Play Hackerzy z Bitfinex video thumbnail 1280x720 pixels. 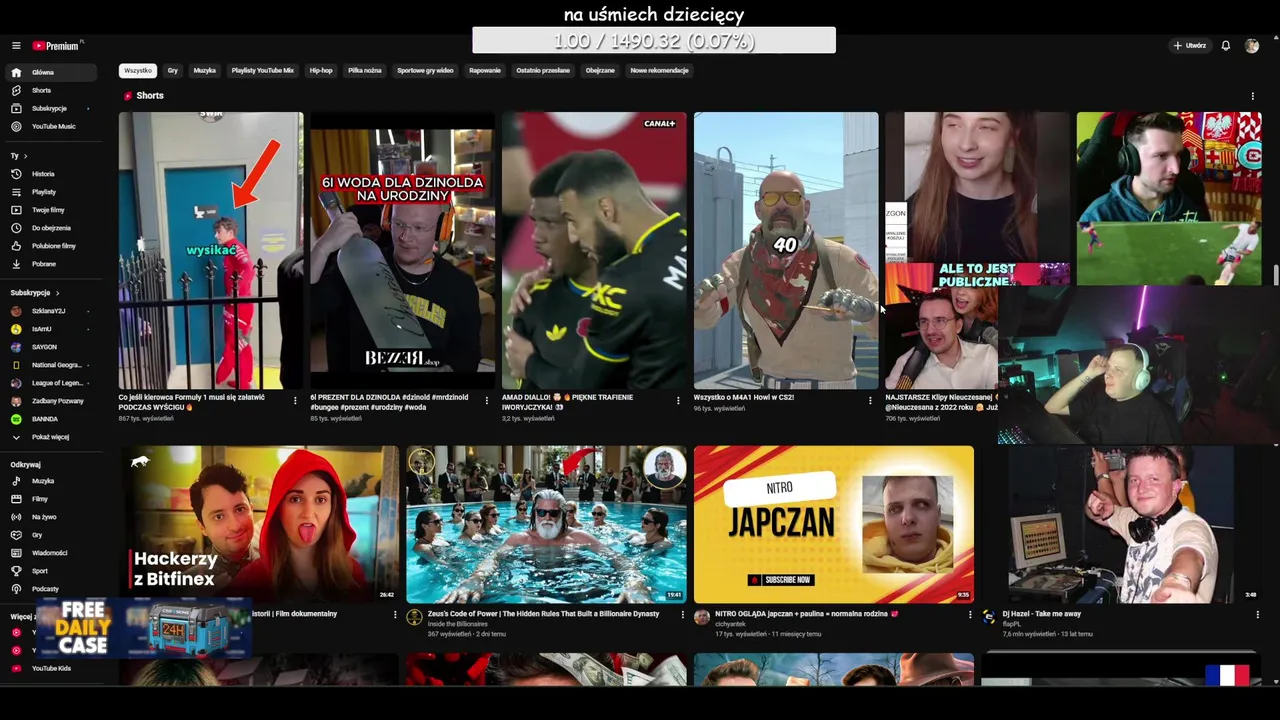point(259,524)
